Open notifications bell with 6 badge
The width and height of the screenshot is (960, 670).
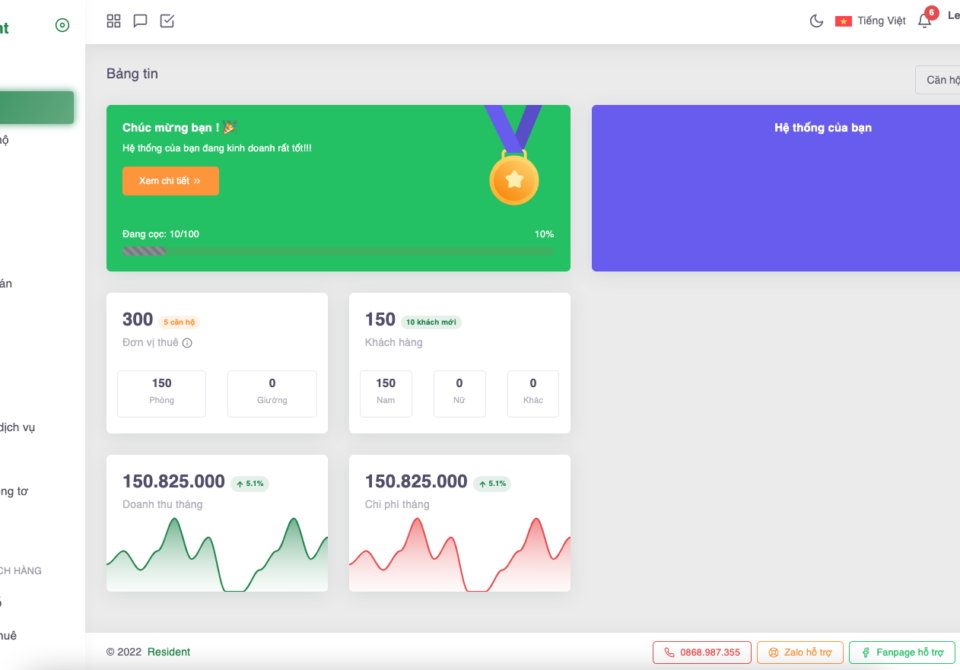click(925, 21)
